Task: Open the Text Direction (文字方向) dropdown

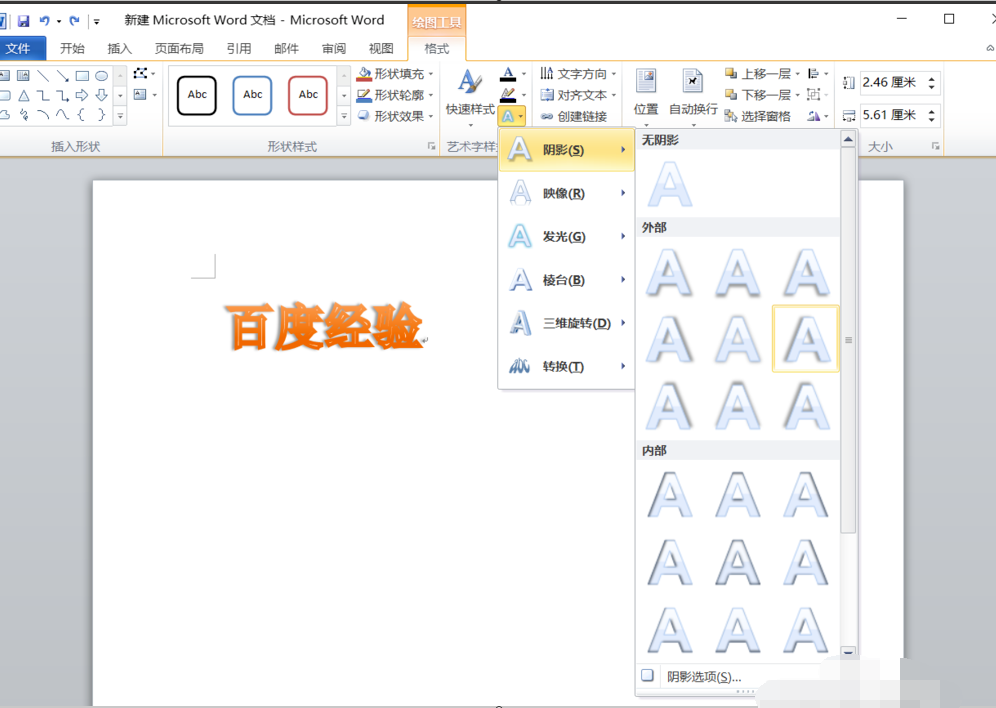Action: point(579,74)
